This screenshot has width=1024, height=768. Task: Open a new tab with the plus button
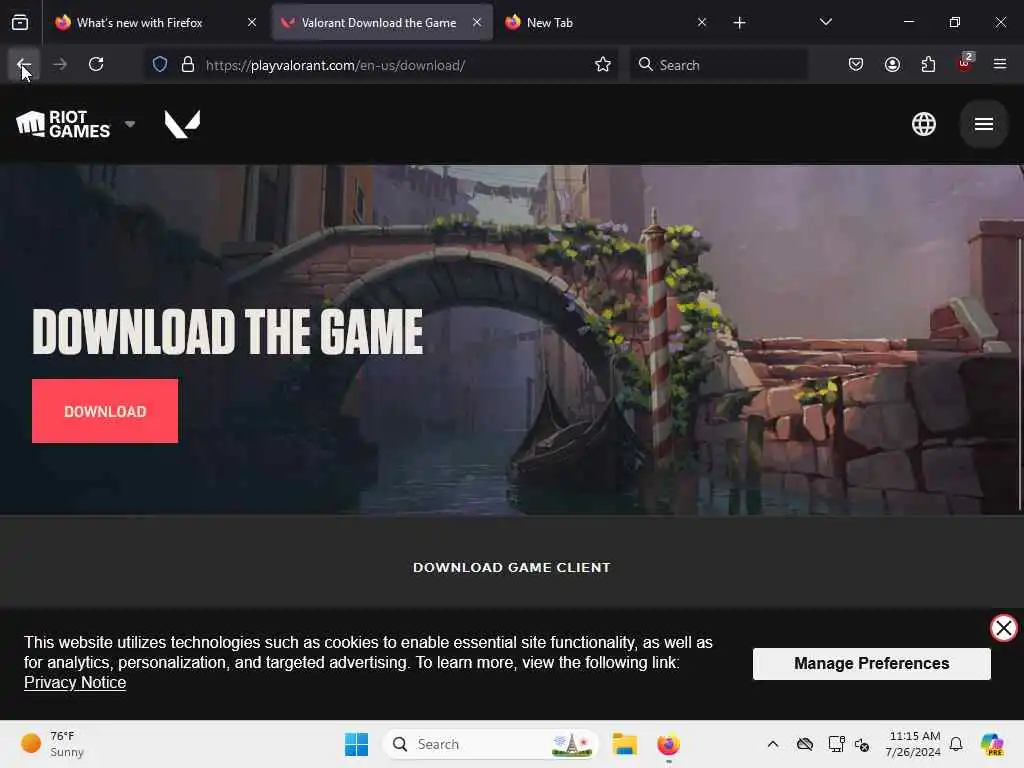[x=739, y=23]
